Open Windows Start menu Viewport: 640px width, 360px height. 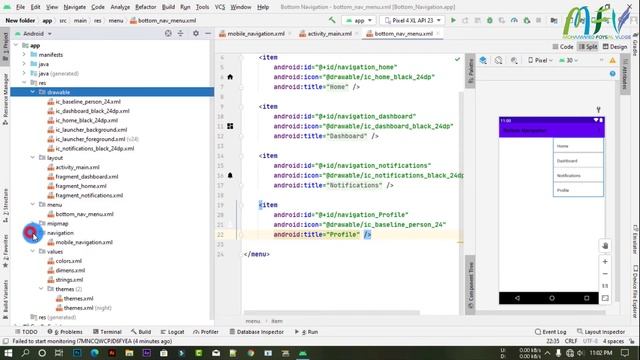click(x=8, y=353)
